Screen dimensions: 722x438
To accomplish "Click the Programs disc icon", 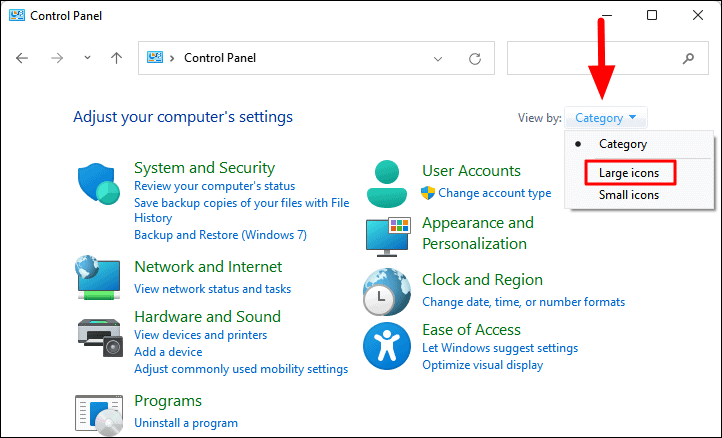I will [99, 415].
